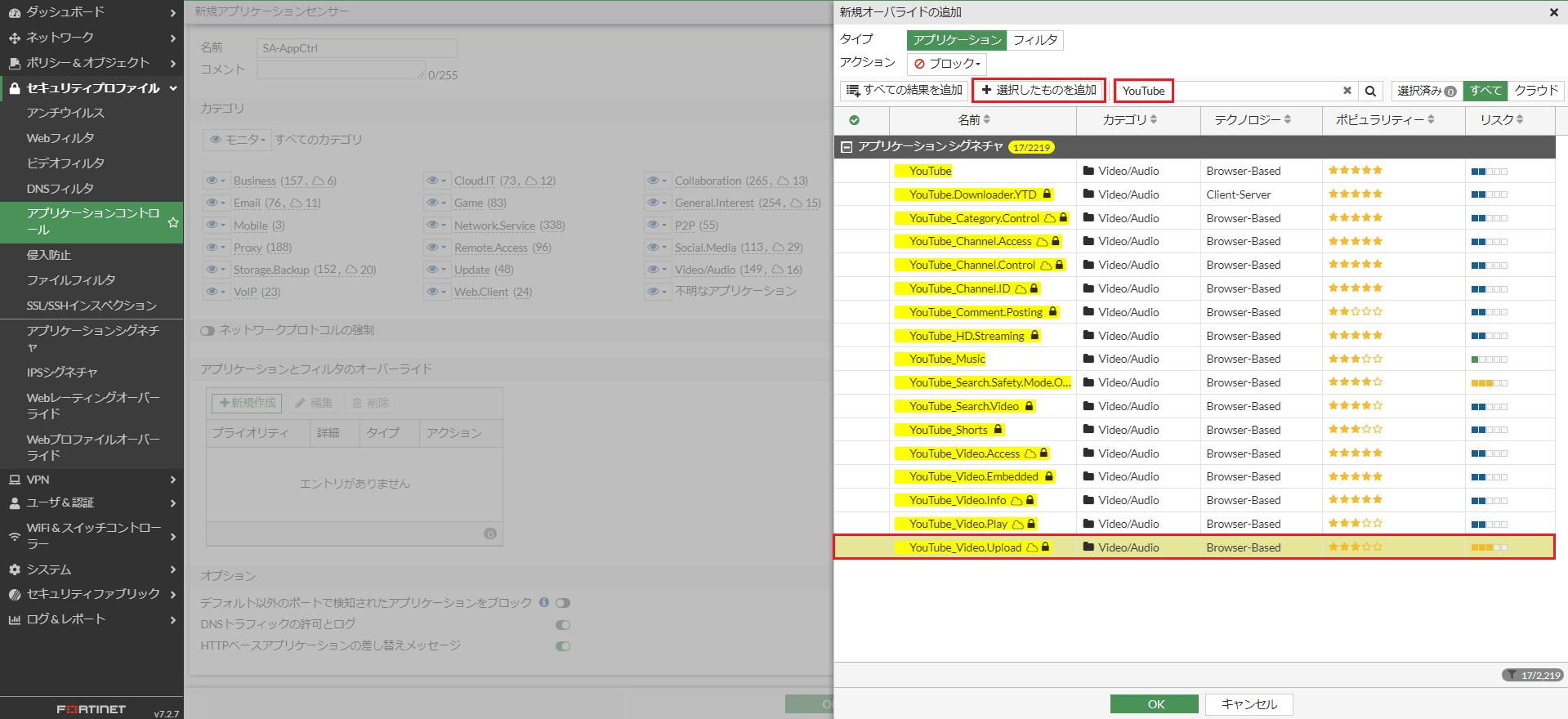Image resolution: width=1568 pixels, height=719 pixels.
Task: Show 選択済み entries only
Action: (1427, 91)
